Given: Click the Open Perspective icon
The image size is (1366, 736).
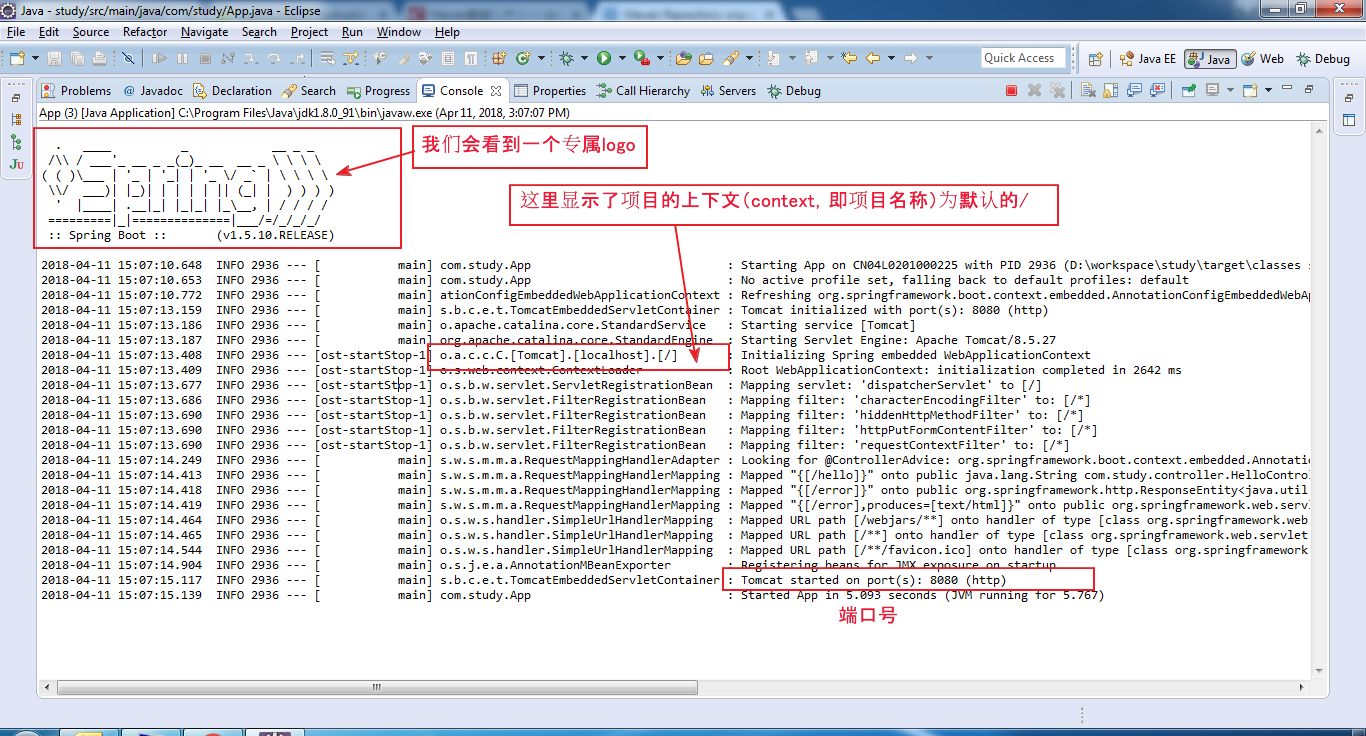Looking at the screenshot, I should tap(1095, 59).
